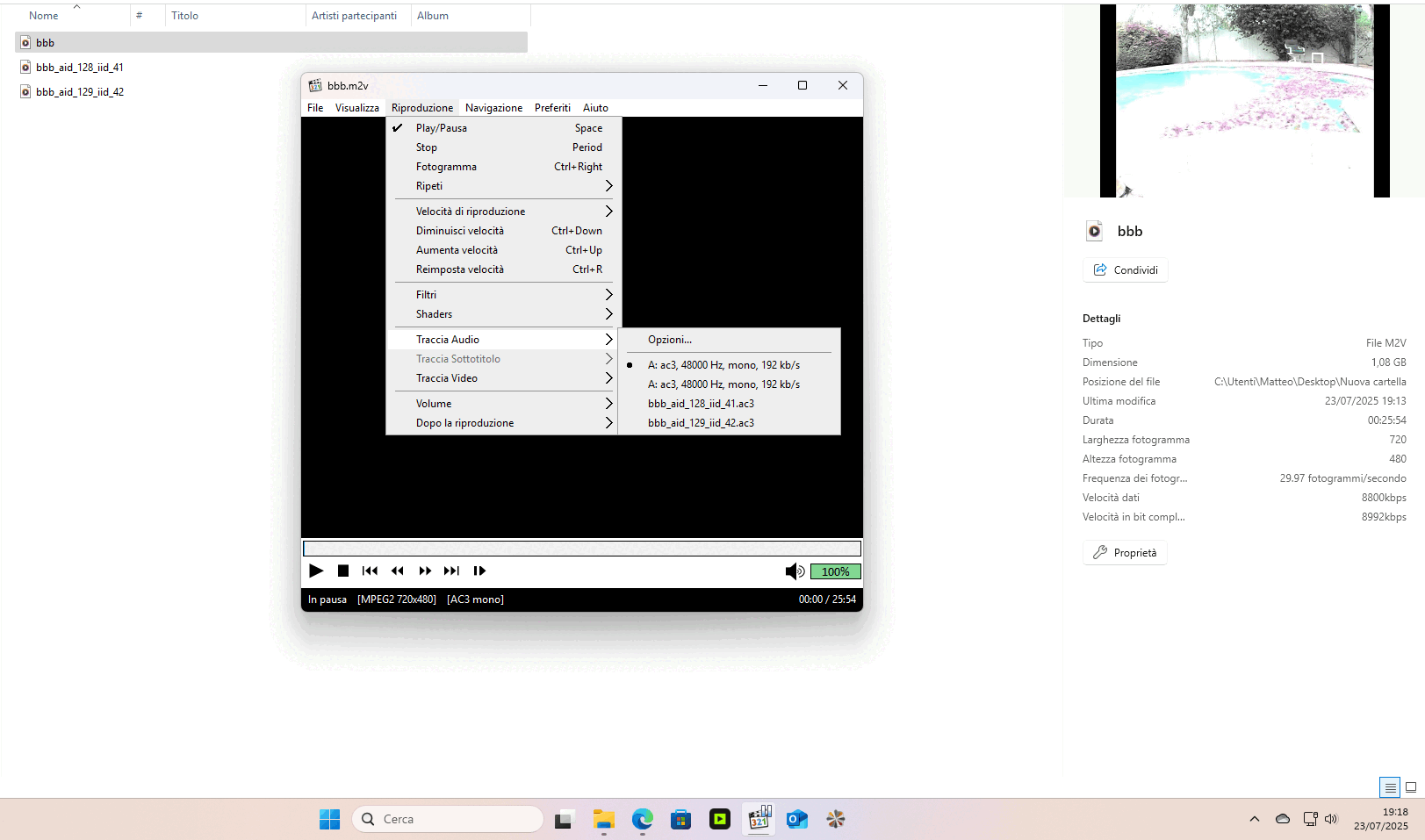Screen dimensions: 1425x840
Task: Select bbb_aid_129_iid_42.ac3 audio track
Action: (701, 423)
